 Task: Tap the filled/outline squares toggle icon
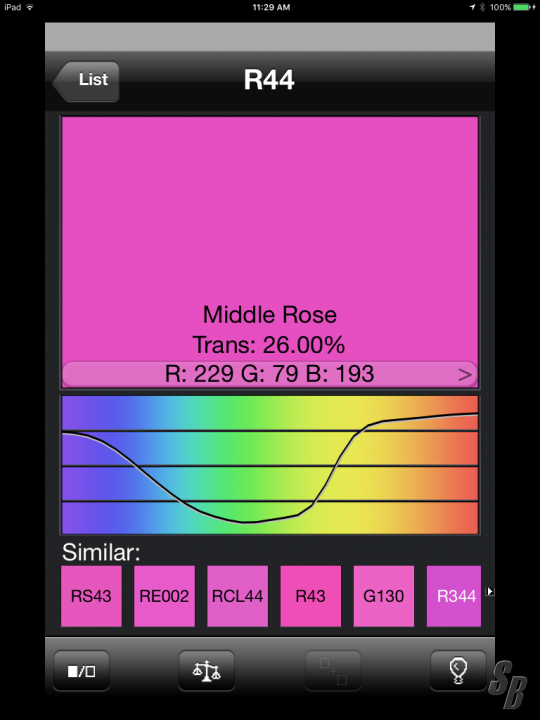pos(82,670)
